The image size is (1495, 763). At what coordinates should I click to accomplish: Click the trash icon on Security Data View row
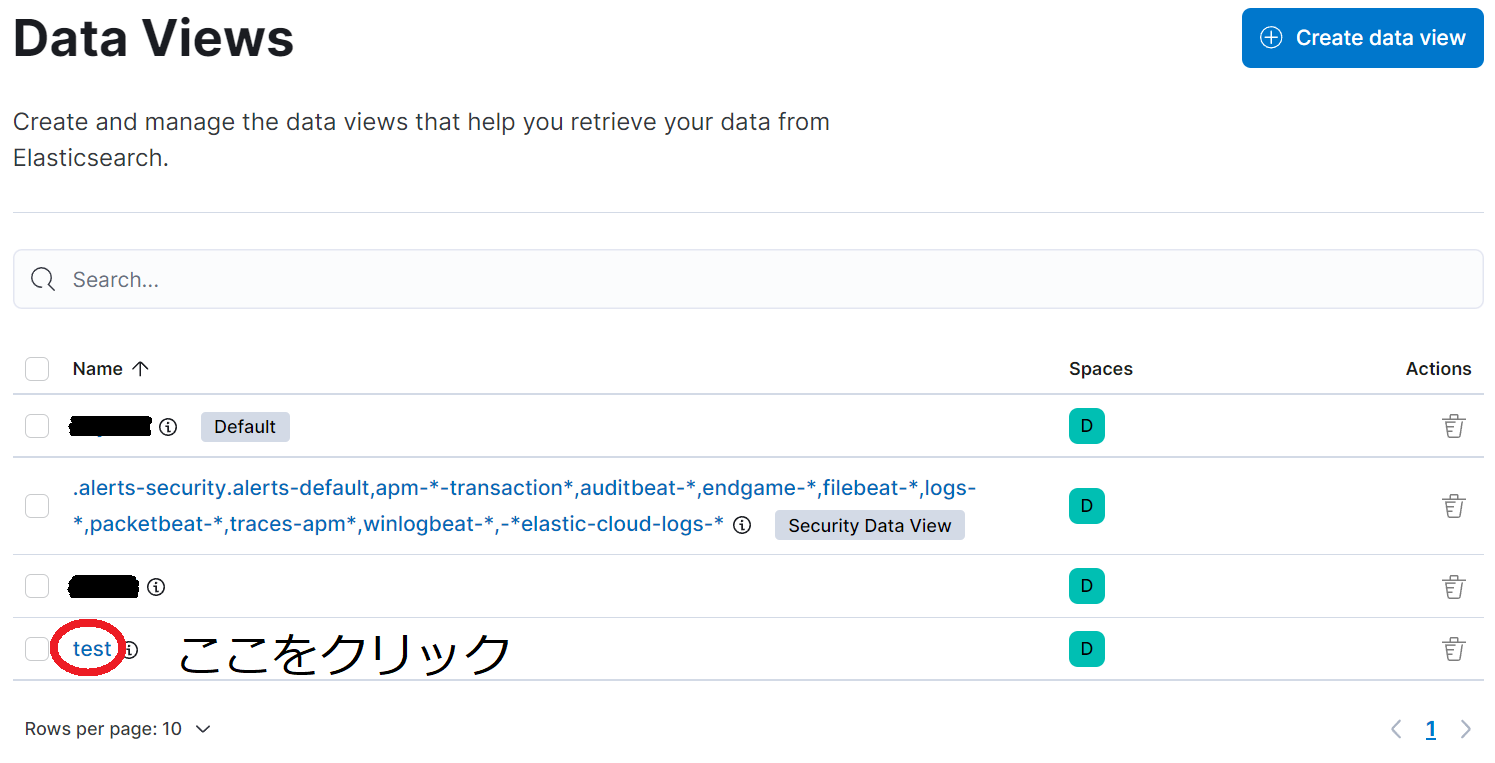coord(1454,506)
